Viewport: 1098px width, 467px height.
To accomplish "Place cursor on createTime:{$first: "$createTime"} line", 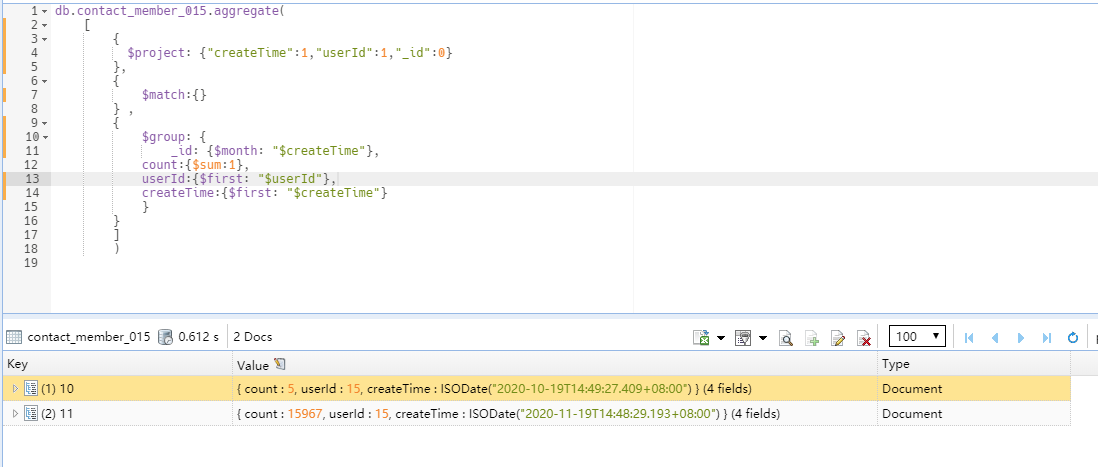I will 265,193.
